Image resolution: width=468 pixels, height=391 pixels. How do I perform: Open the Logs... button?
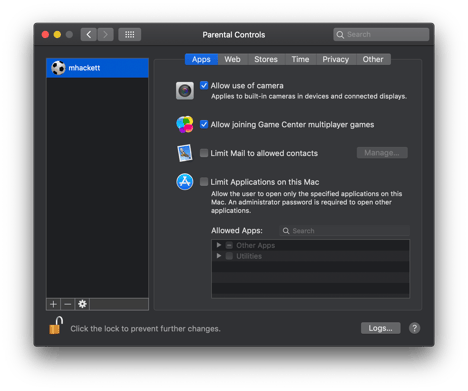[381, 328]
